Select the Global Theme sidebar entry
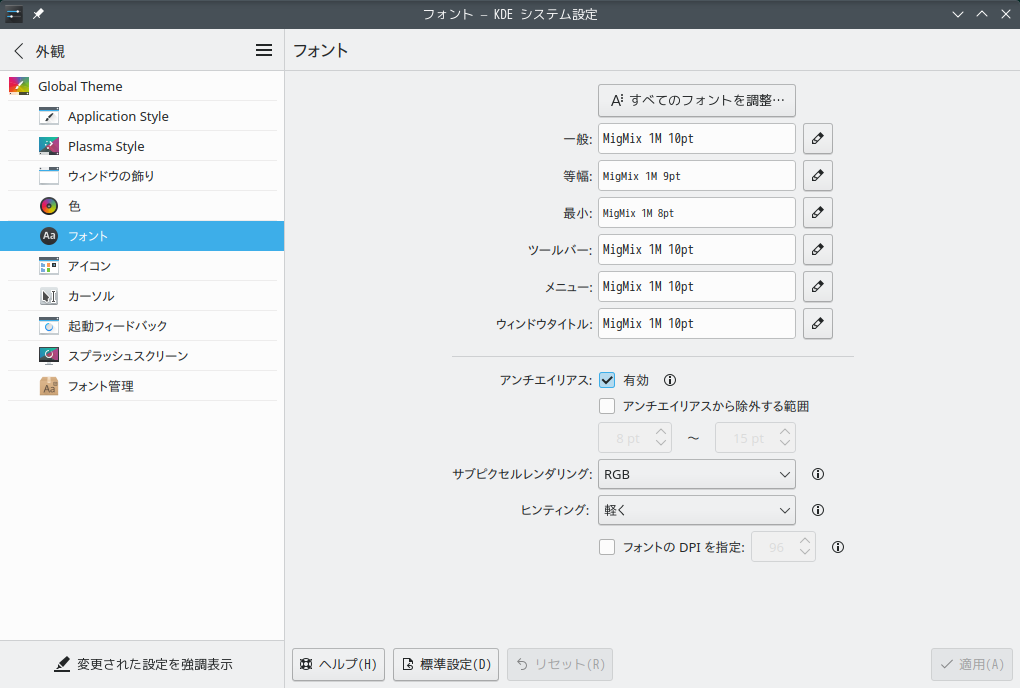Screen dimensions: 1020x688 pos(142,86)
